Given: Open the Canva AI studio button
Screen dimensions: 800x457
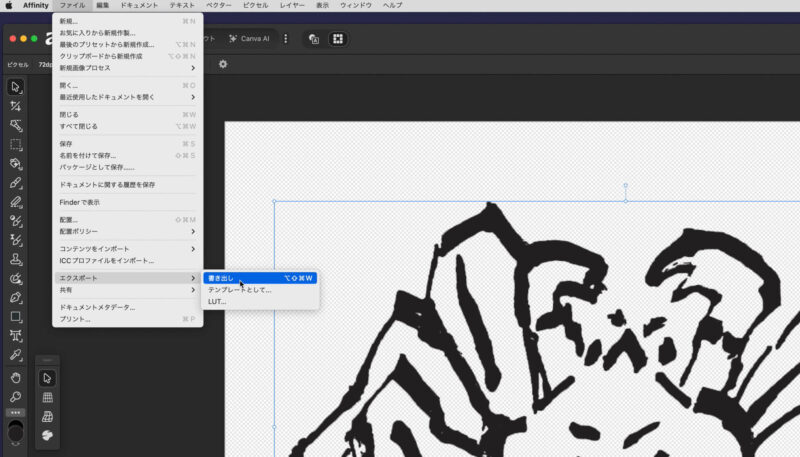Looking at the screenshot, I should pyautogui.click(x=249, y=39).
